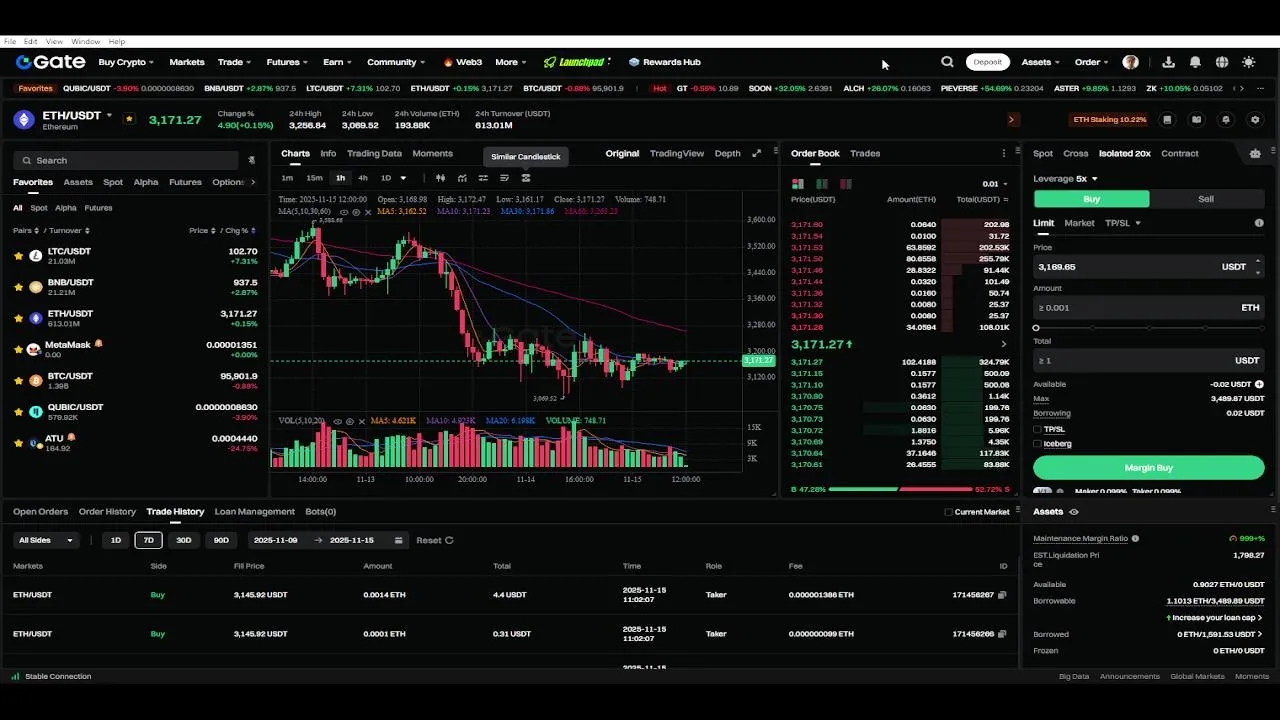This screenshot has height=720, width=1280.
Task: Open the All Sides filter dropdown
Action: [x=46, y=540]
